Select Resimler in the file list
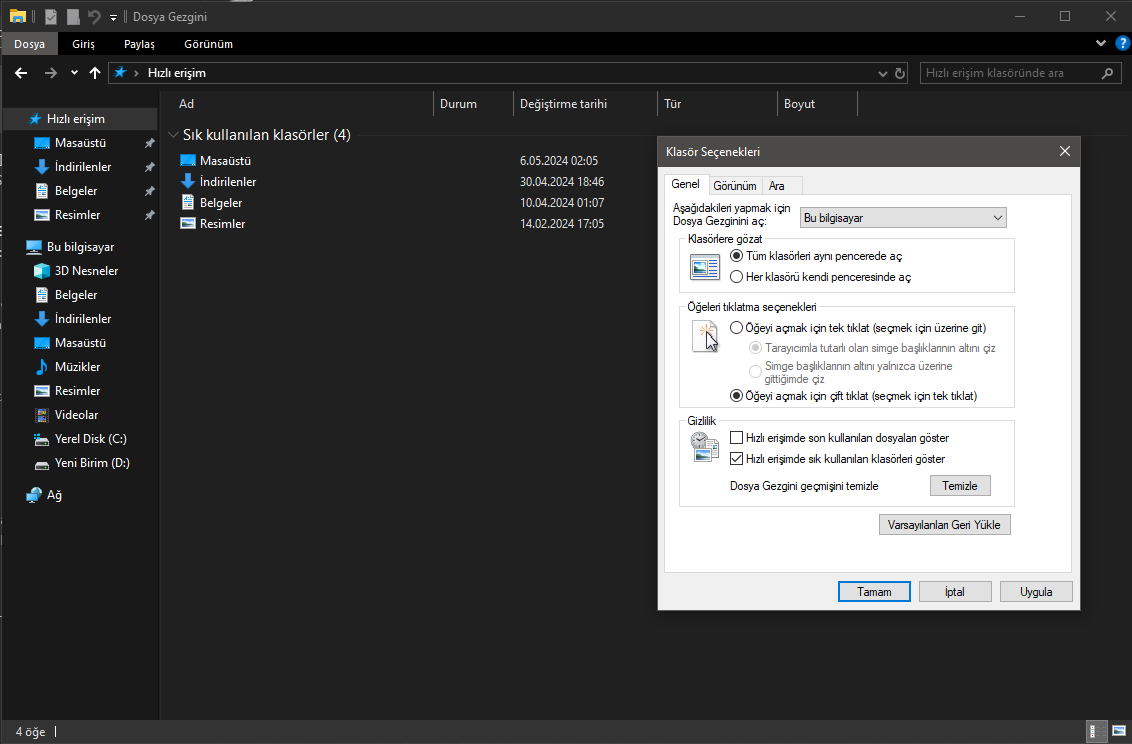This screenshot has width=1132, height=744. [222, 224]
